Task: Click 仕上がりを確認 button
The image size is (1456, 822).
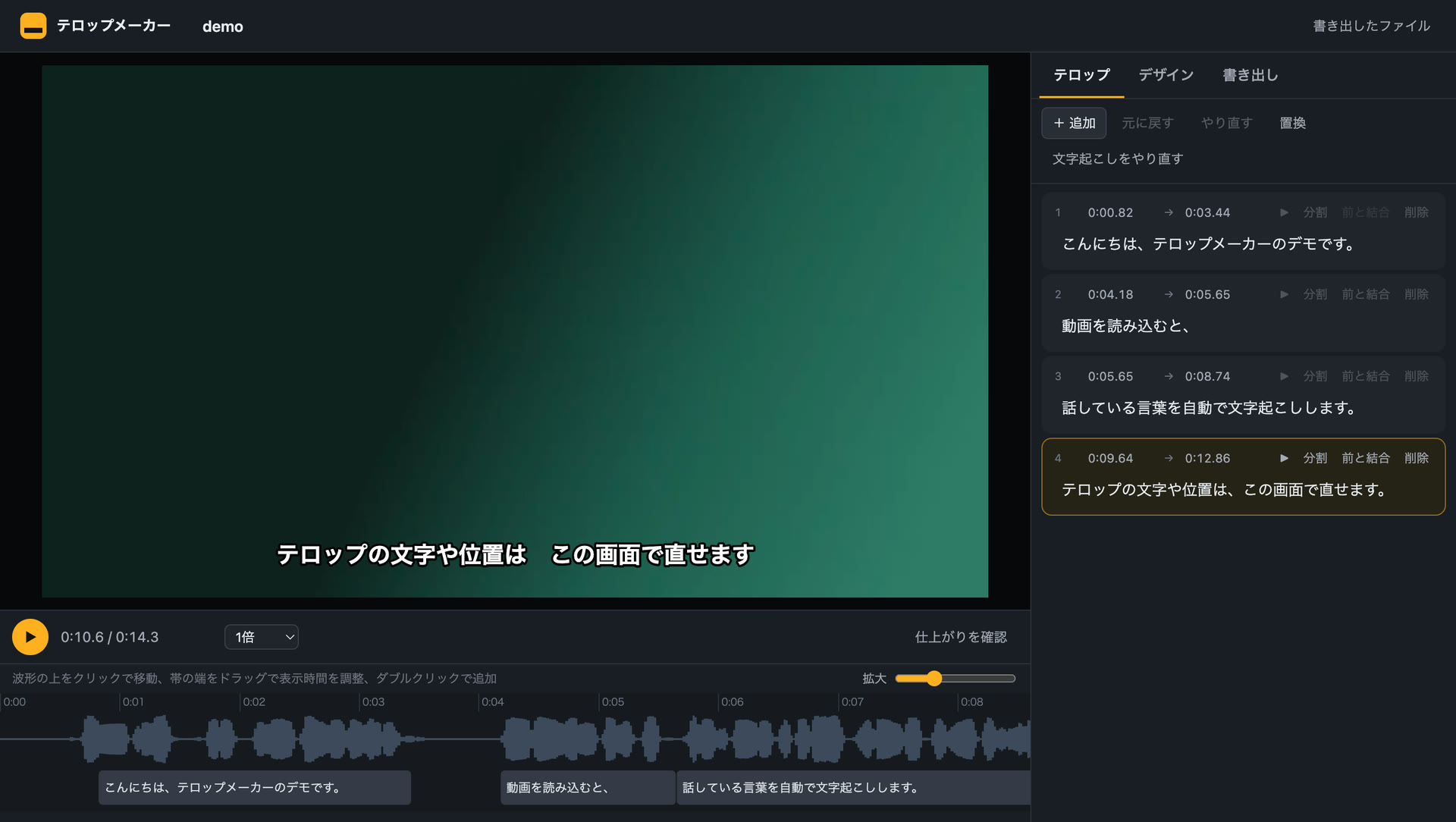Action: pos(961,637)
